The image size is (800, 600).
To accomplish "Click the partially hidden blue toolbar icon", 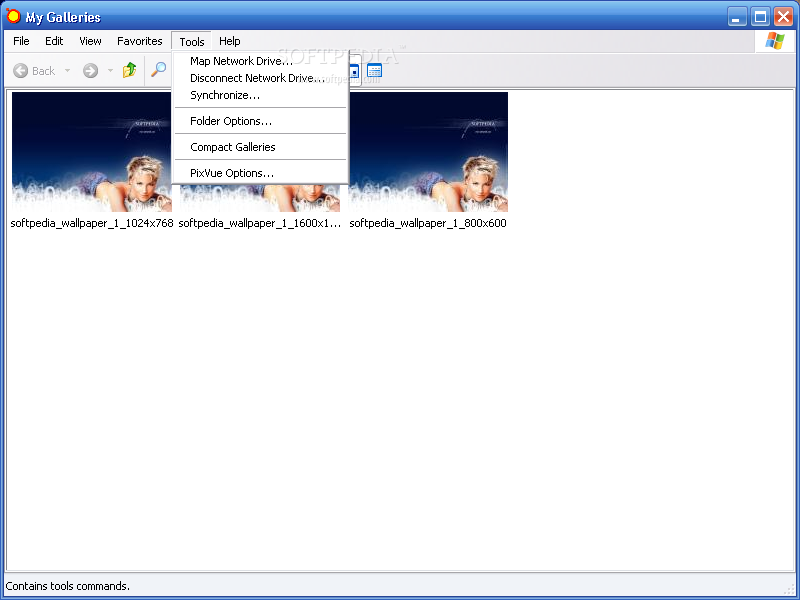I will (355, 70).
